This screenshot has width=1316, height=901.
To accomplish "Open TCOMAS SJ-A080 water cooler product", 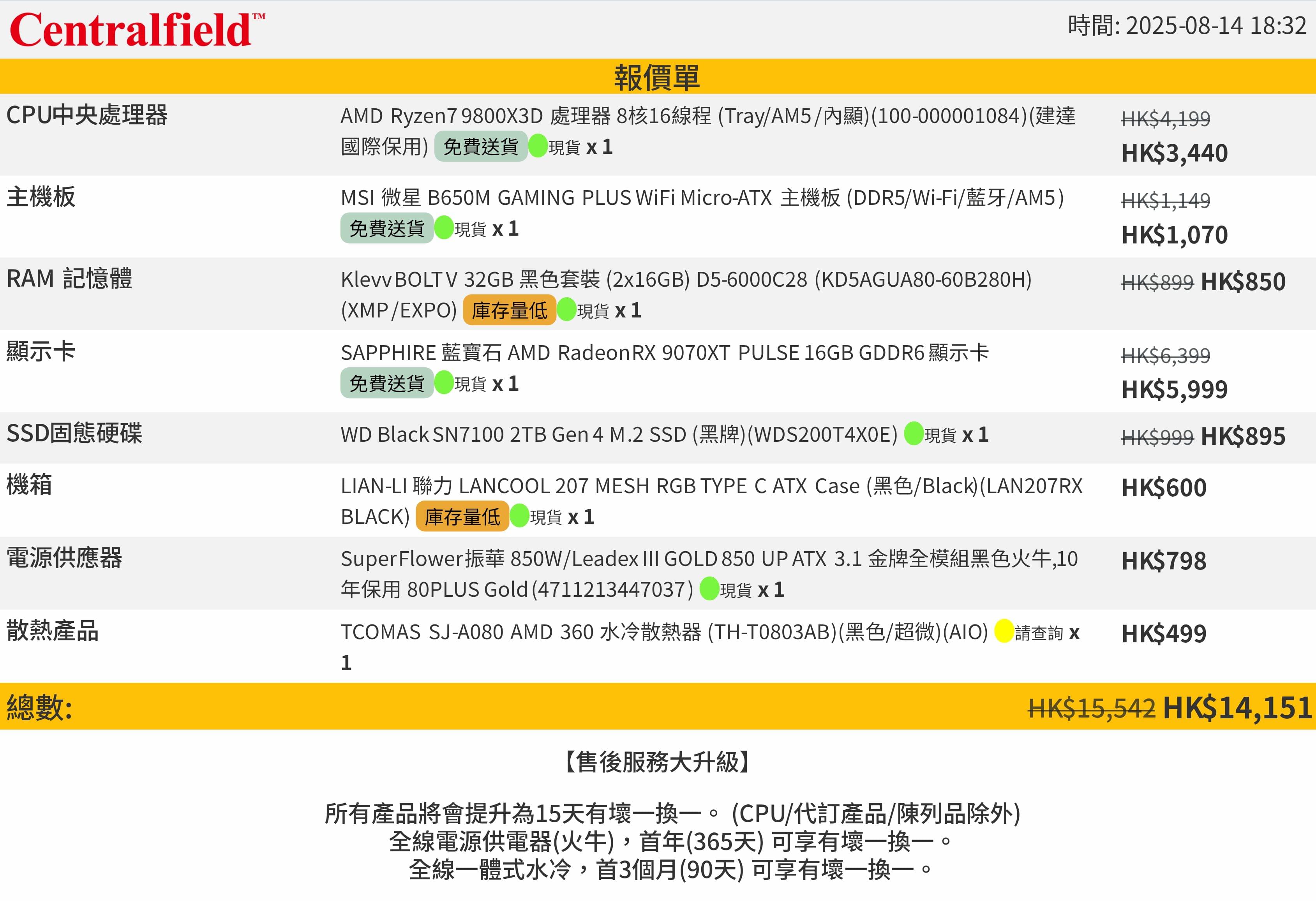I will (x=664, y=631).
